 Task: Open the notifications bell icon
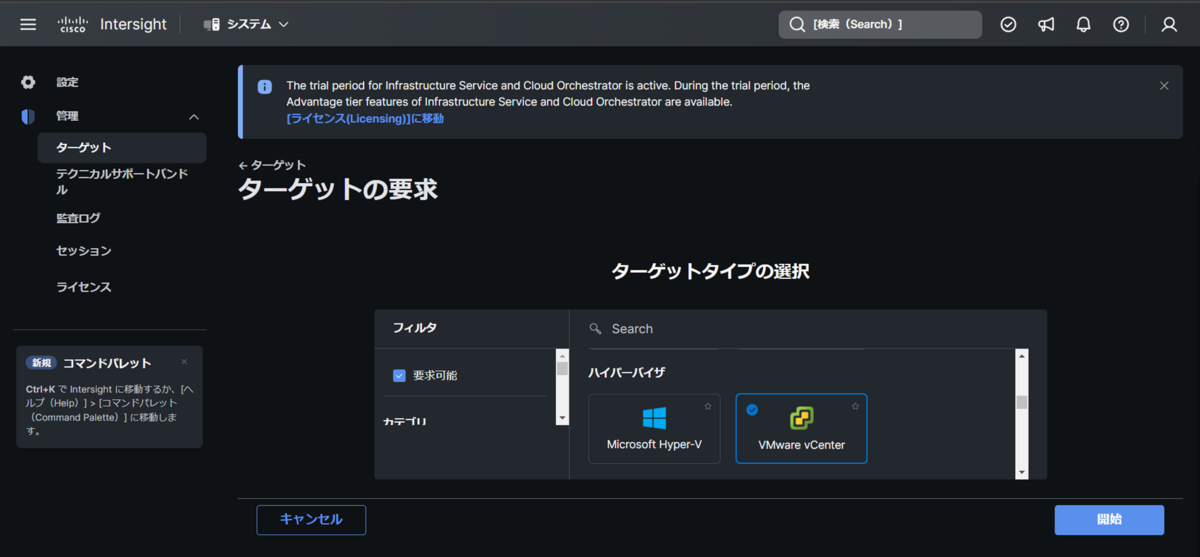[1083, 24]
